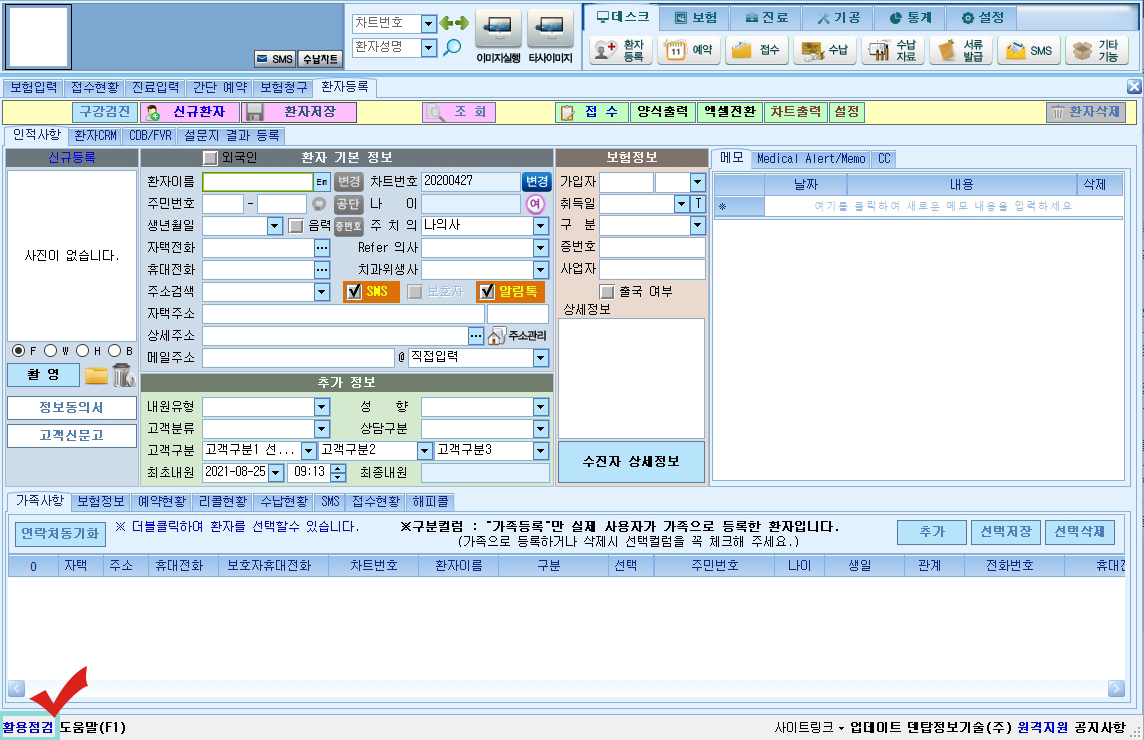Open the 주치의 dropdown

541,226
